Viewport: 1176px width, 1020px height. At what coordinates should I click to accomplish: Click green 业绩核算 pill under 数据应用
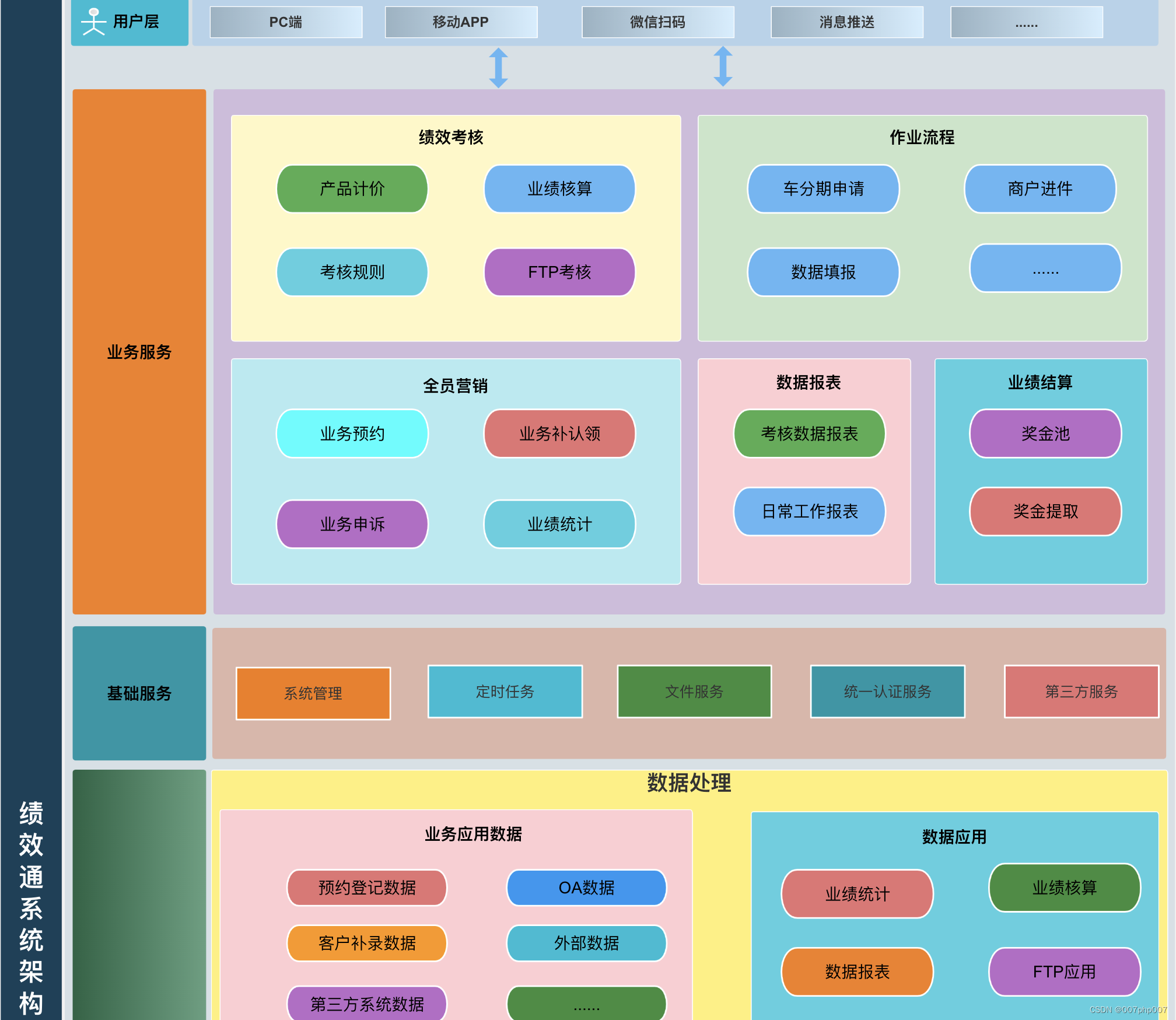pos(1065,888)
